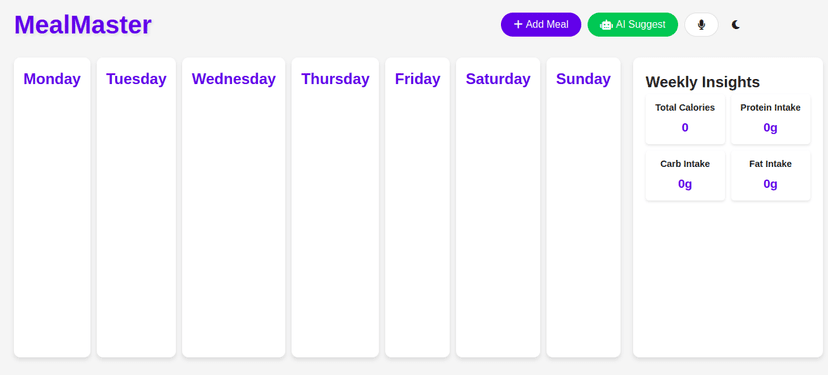Select the Wednesday day column
This screenshot has height=375, width=828.
tap(233, 207)
